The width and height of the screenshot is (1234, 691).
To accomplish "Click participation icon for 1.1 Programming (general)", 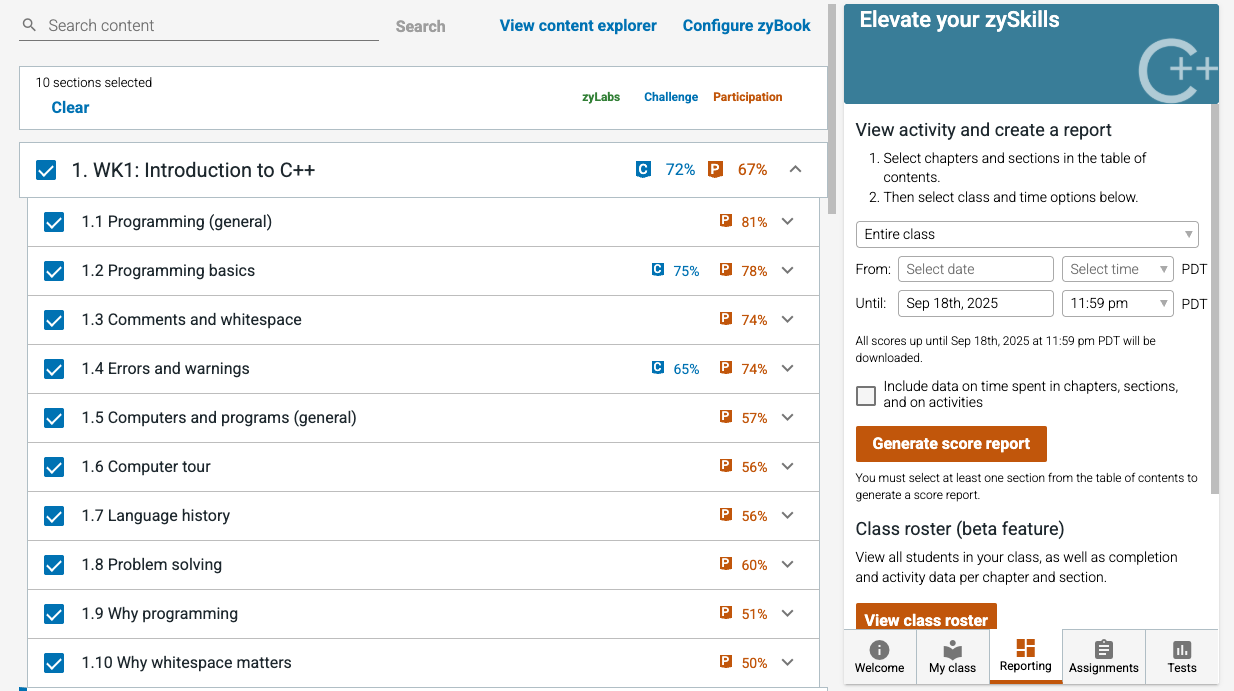I will (x=726, y=221).
